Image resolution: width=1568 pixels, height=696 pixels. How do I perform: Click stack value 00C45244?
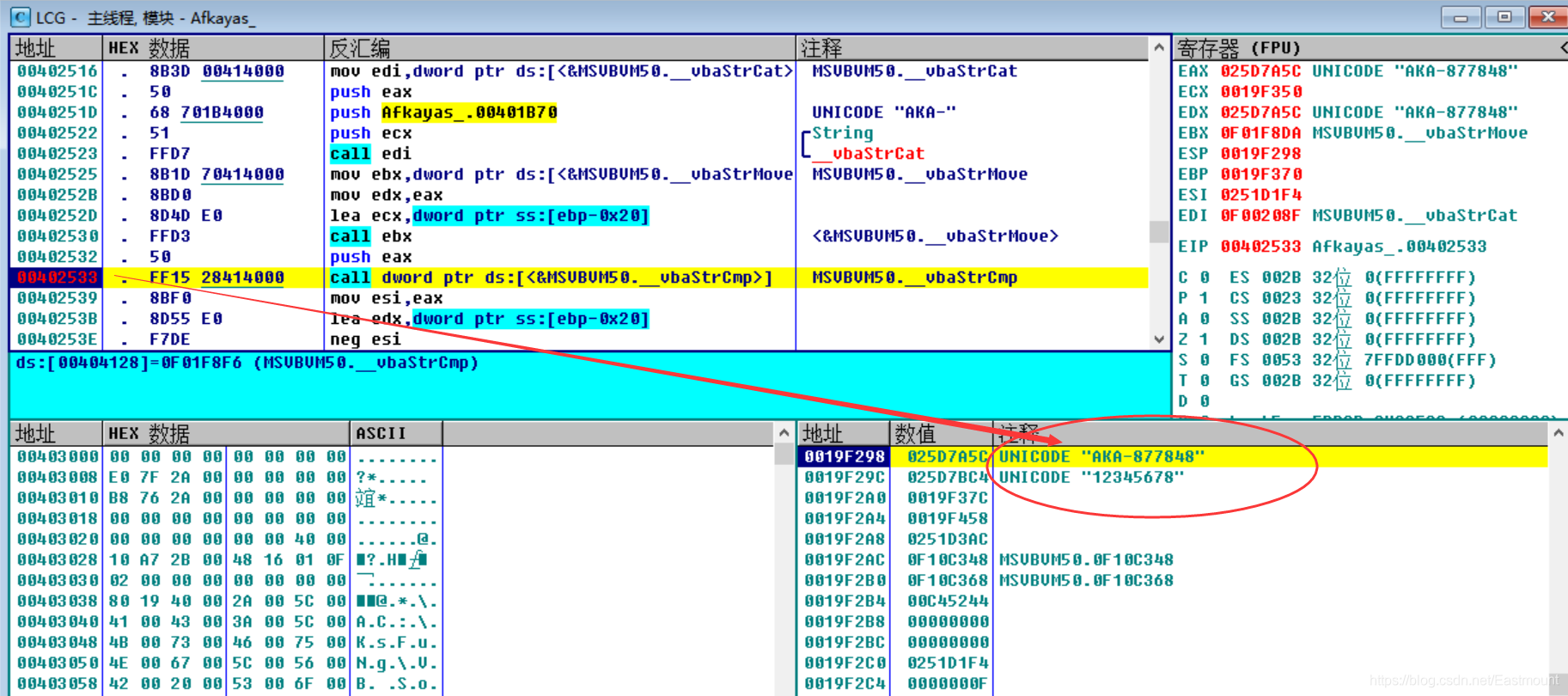[x=948, y=601]
